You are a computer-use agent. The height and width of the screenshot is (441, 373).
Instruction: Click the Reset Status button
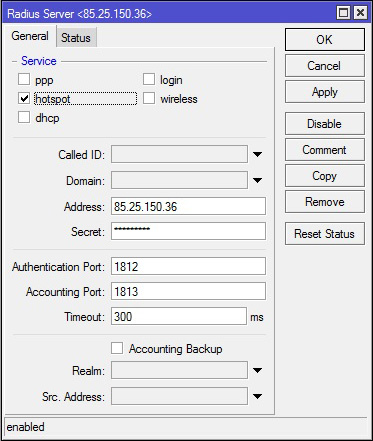pyautogui.click(x=325, y=234)
